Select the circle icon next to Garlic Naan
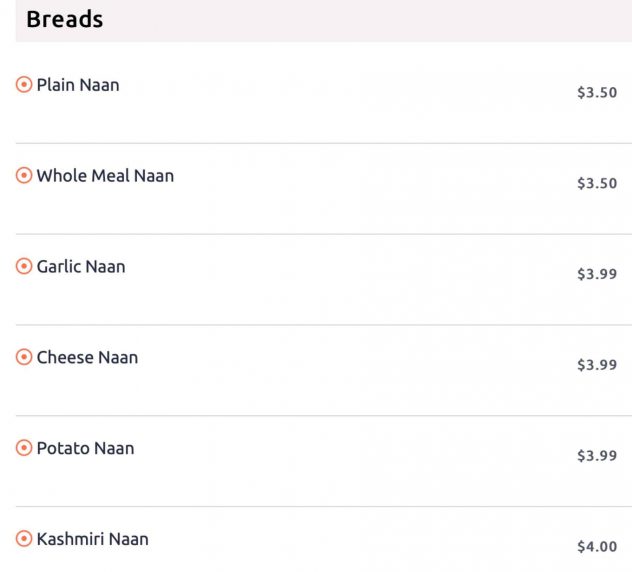The width and height of the screenshot is (632, 572). tap(24, 267)
